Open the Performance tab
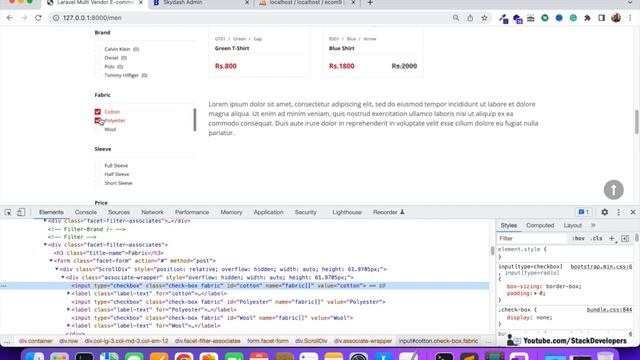The image size is (640, 360). (x=192, y=212)
